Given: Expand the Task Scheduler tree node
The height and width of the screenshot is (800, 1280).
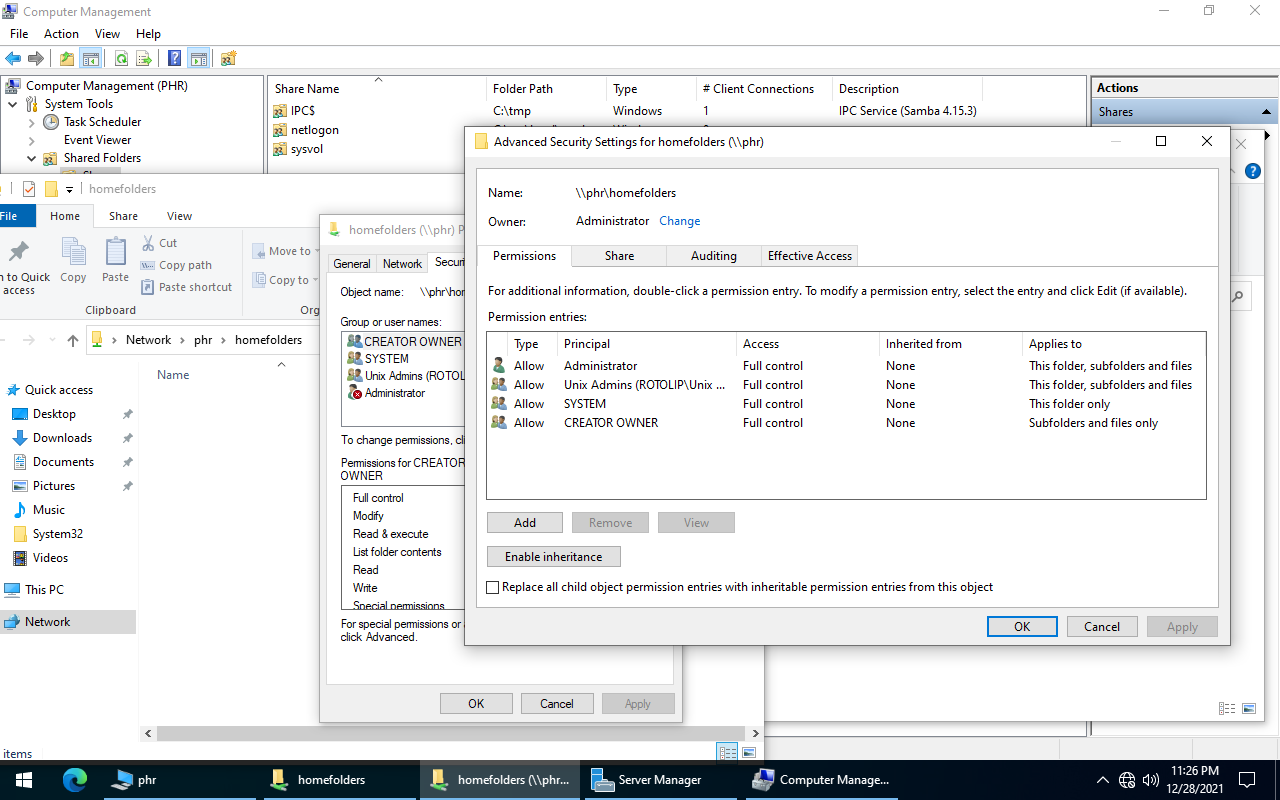Looking at the screenshot, I should [x=31, y=122].
